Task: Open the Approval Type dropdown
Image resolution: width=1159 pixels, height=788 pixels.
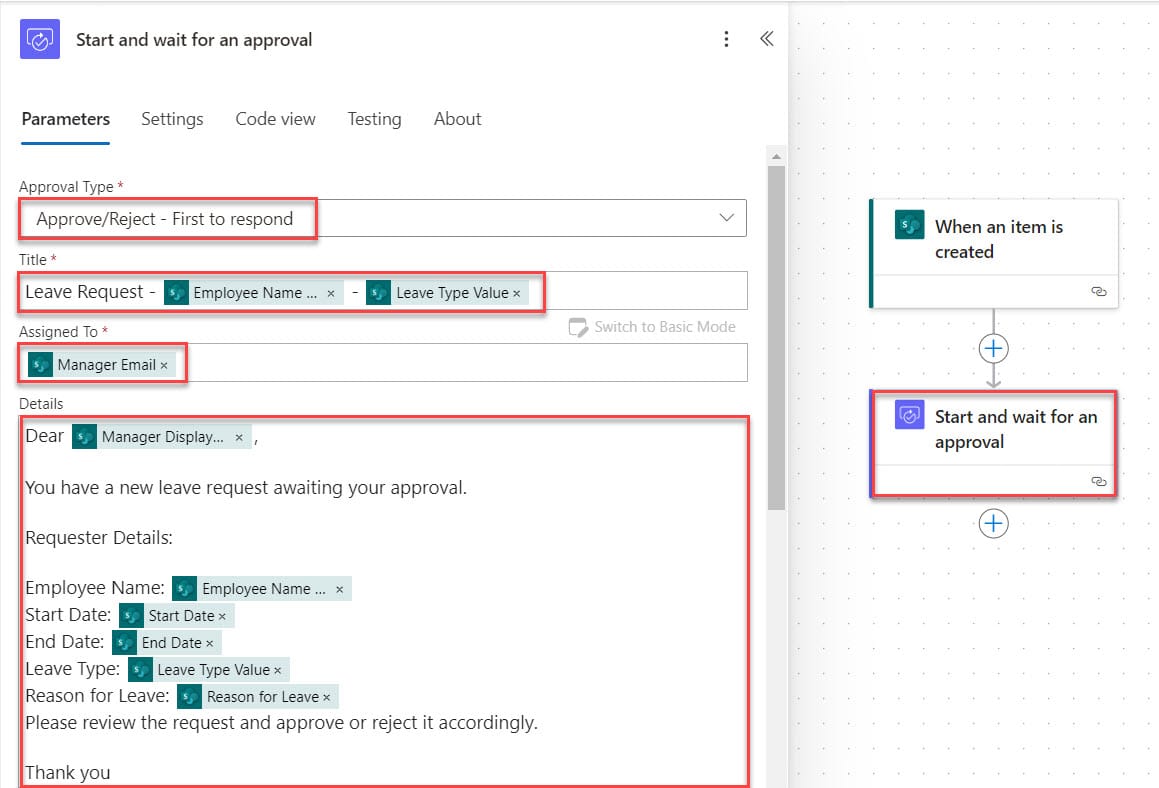Action: tap(727, 217)
